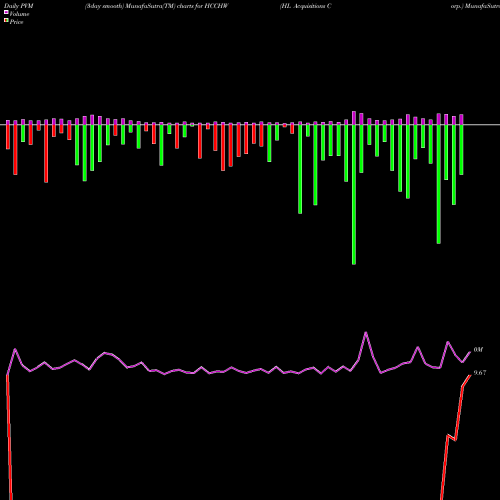Select the 'Price' legend label
The image size is (500, 500).
tap(16, 22)
